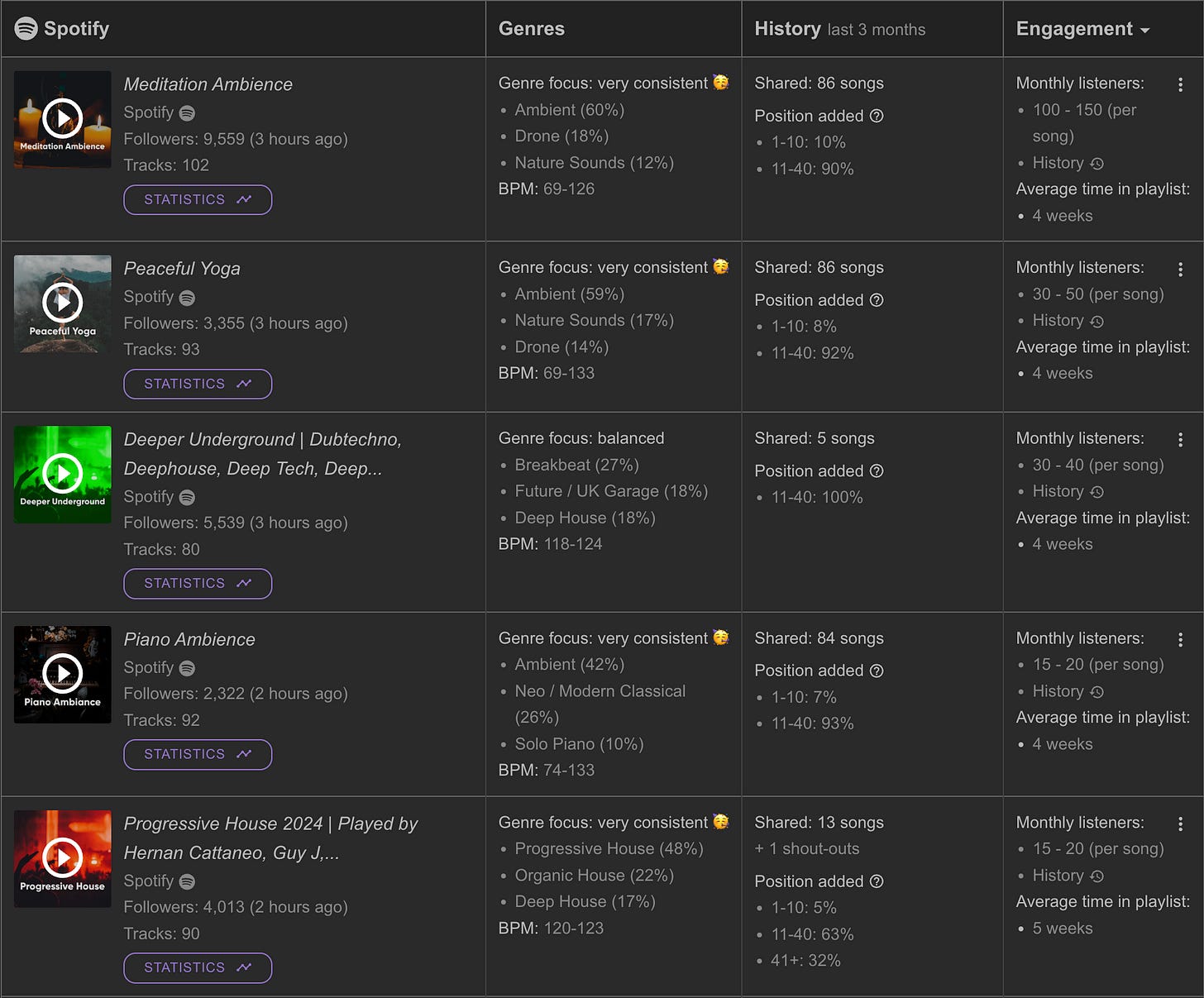Screen dimensions: 1204x998
Task: Select 'Followers: 9,559 (3 hours ago)' text
Action: (x=236, y=139)
